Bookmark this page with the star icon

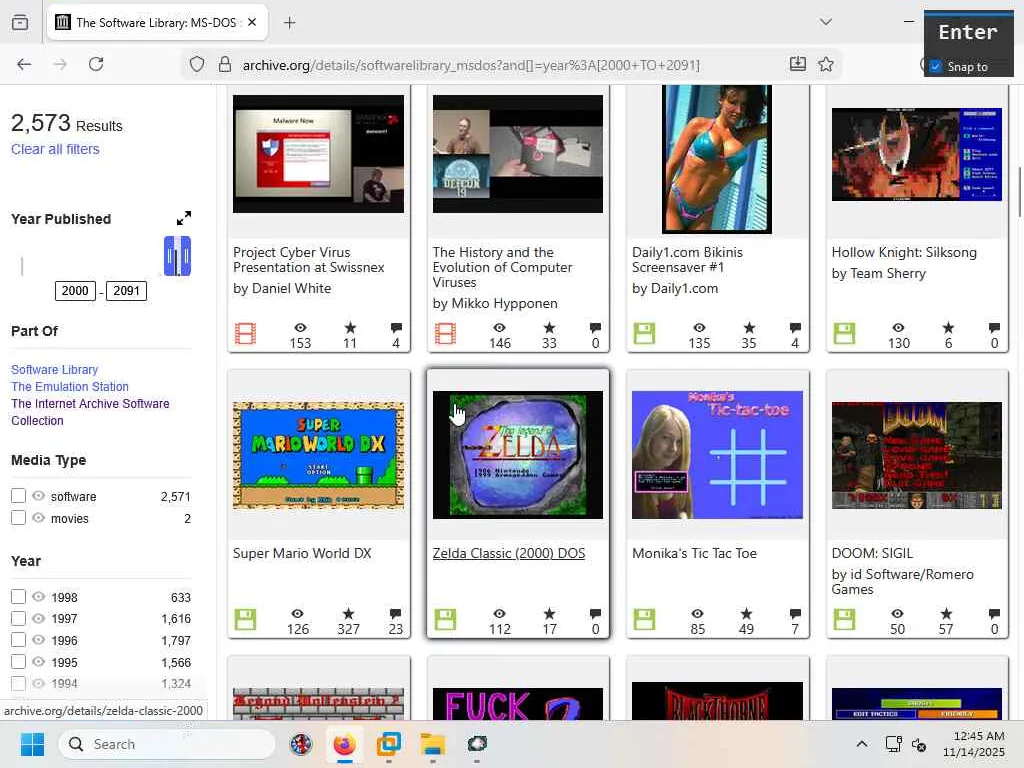click(x=825, y=64)
